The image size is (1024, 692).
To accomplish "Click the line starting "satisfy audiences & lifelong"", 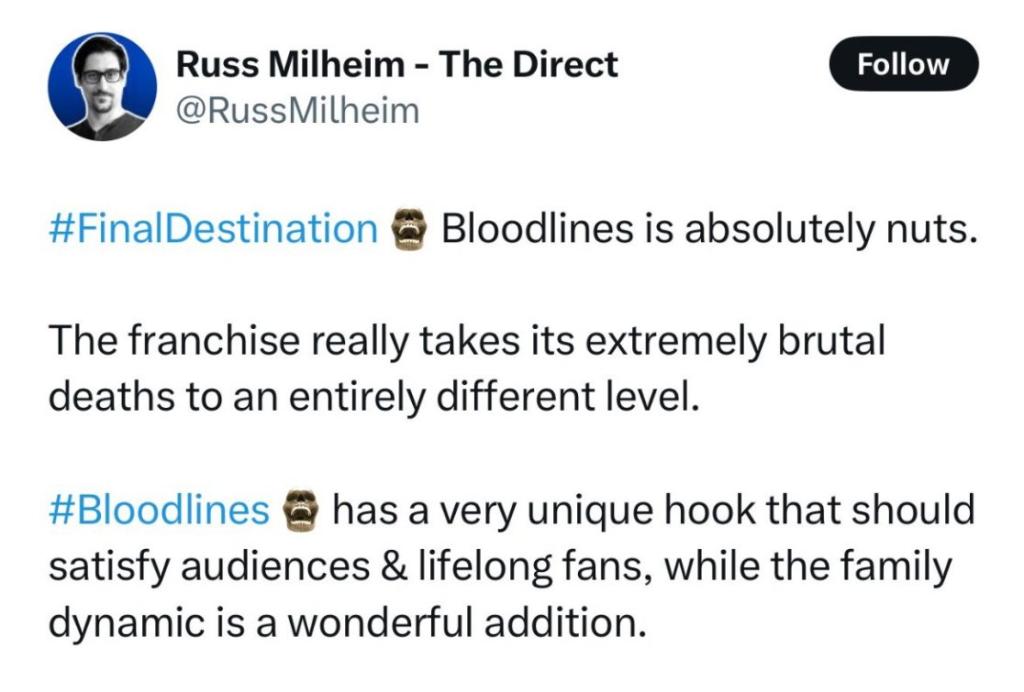I will pyautogui.click(x=500, y=566).
